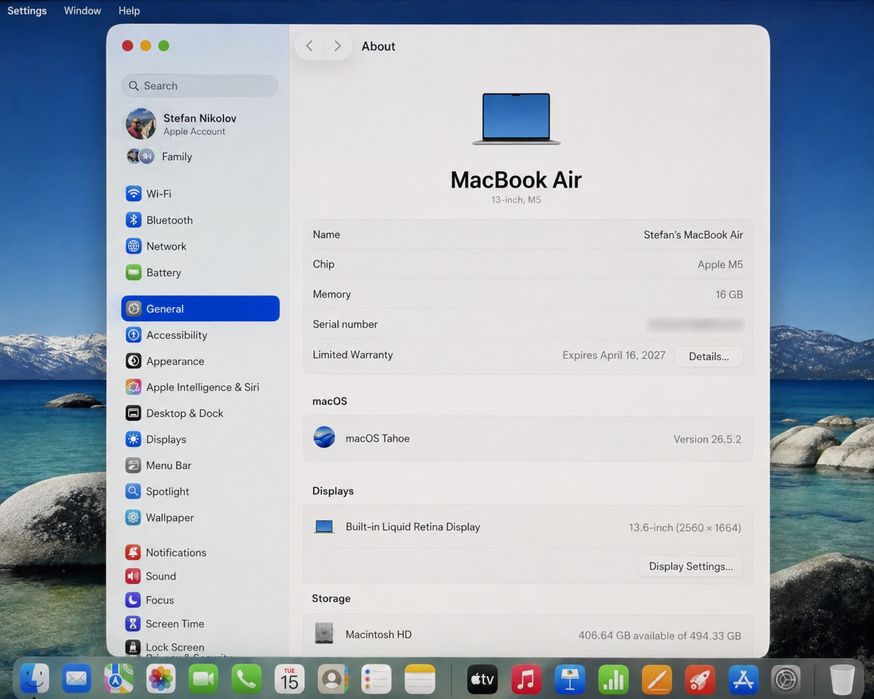Open Displays in the sidebar
This screenshot has width=874, height=699.
200,439
